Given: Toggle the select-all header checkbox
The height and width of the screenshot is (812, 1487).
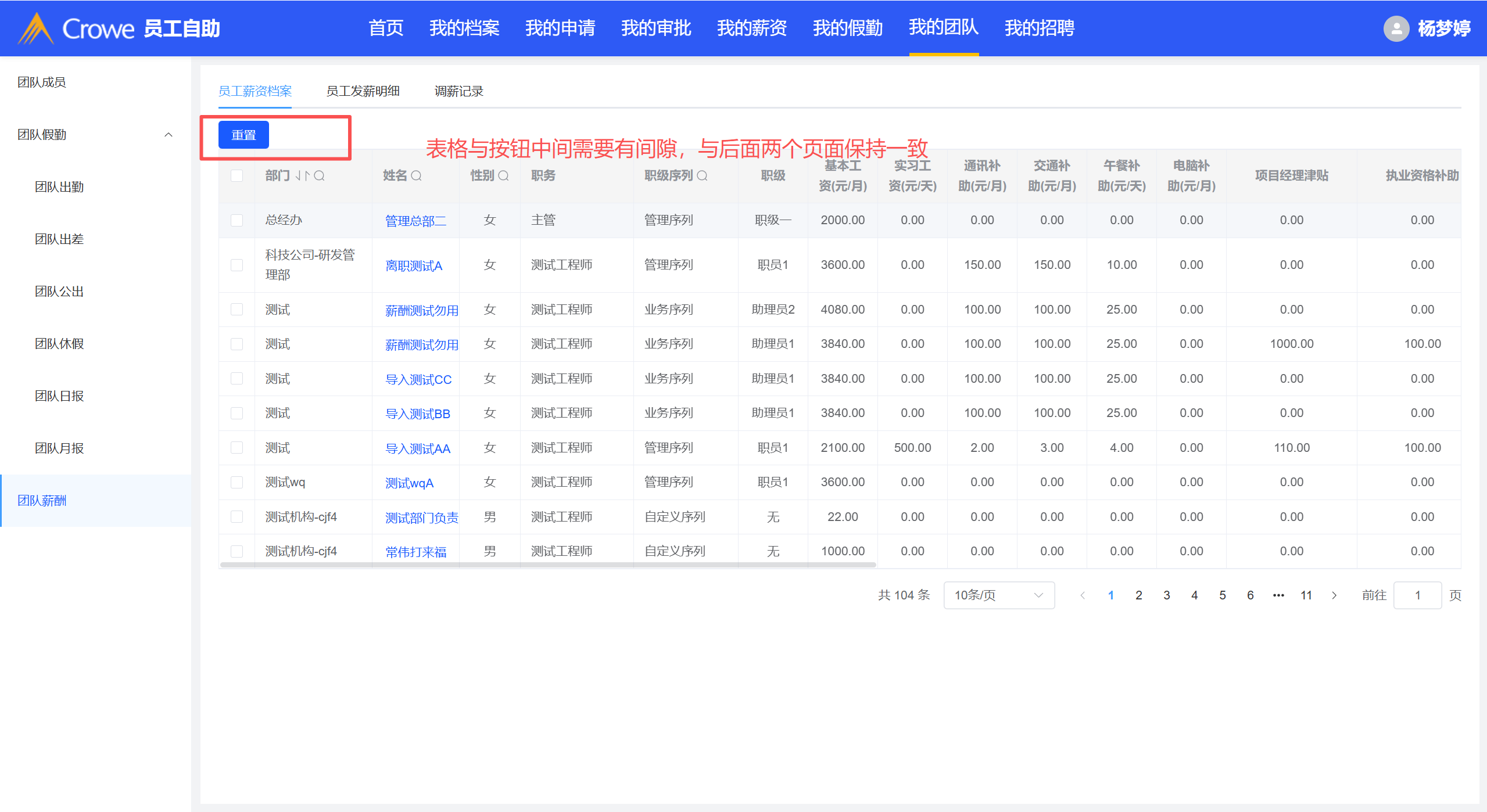Looking at the screenshot, I should pos(237,175).
